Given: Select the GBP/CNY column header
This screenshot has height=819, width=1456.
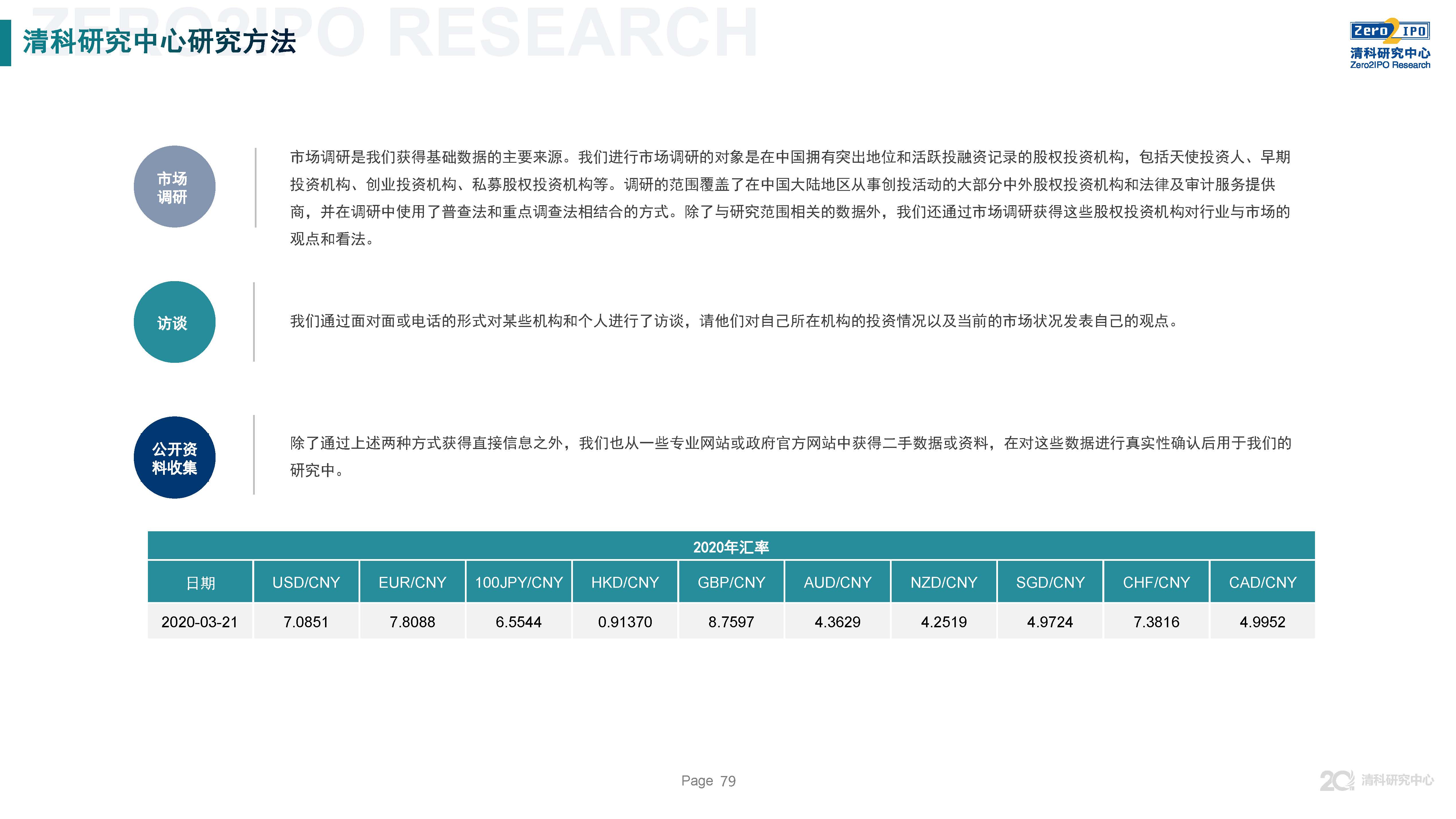Looking at the screenshot, I should 731,582.
